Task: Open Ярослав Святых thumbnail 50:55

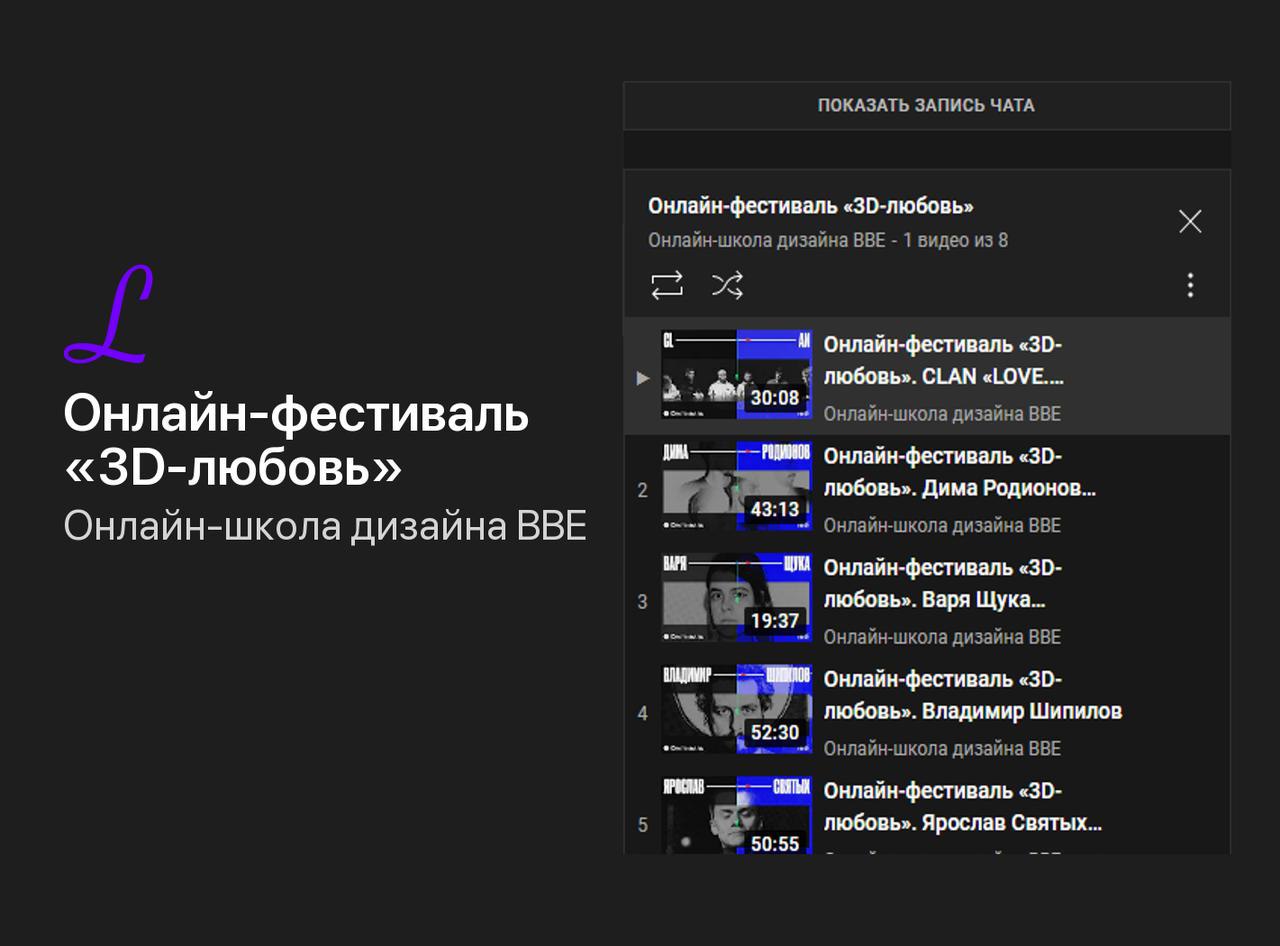Action: (x=737, y=815)
